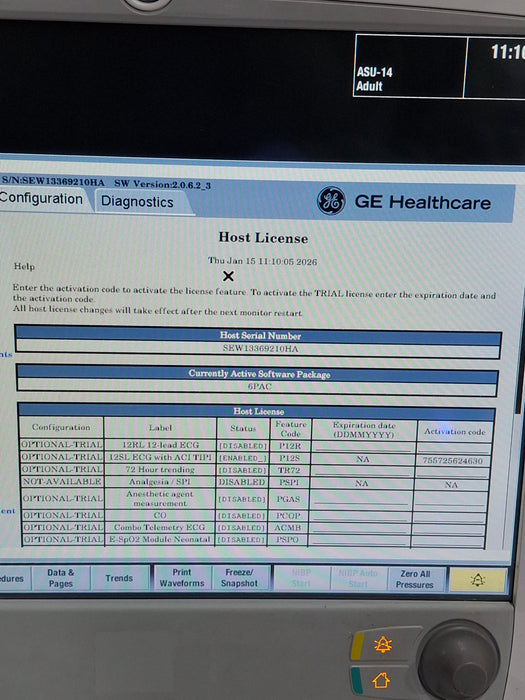Toggle the PSPO status [DISABLED]
This screenshot has height=700, width=525.
point(242,540)
